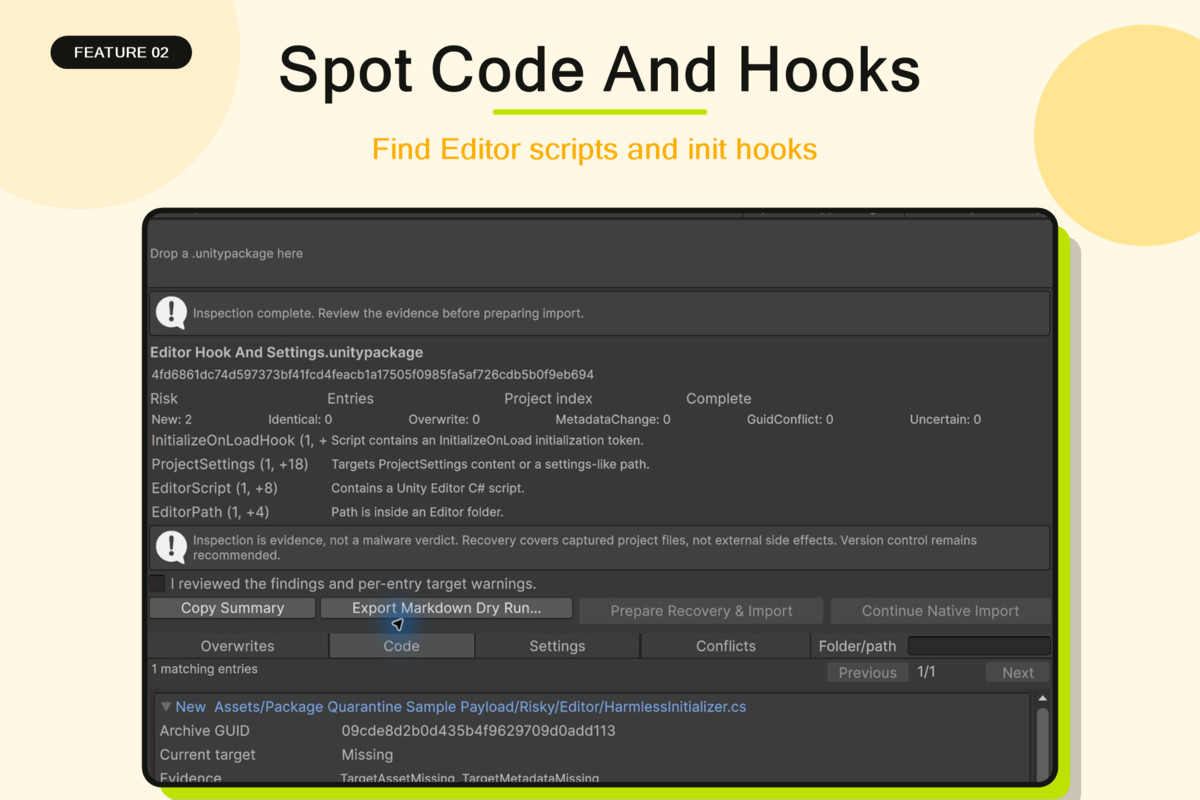Tick the 'I reviewed the findings' checkbox
The height and width of the screenshot is (800, 1200).
pos(157,583)
